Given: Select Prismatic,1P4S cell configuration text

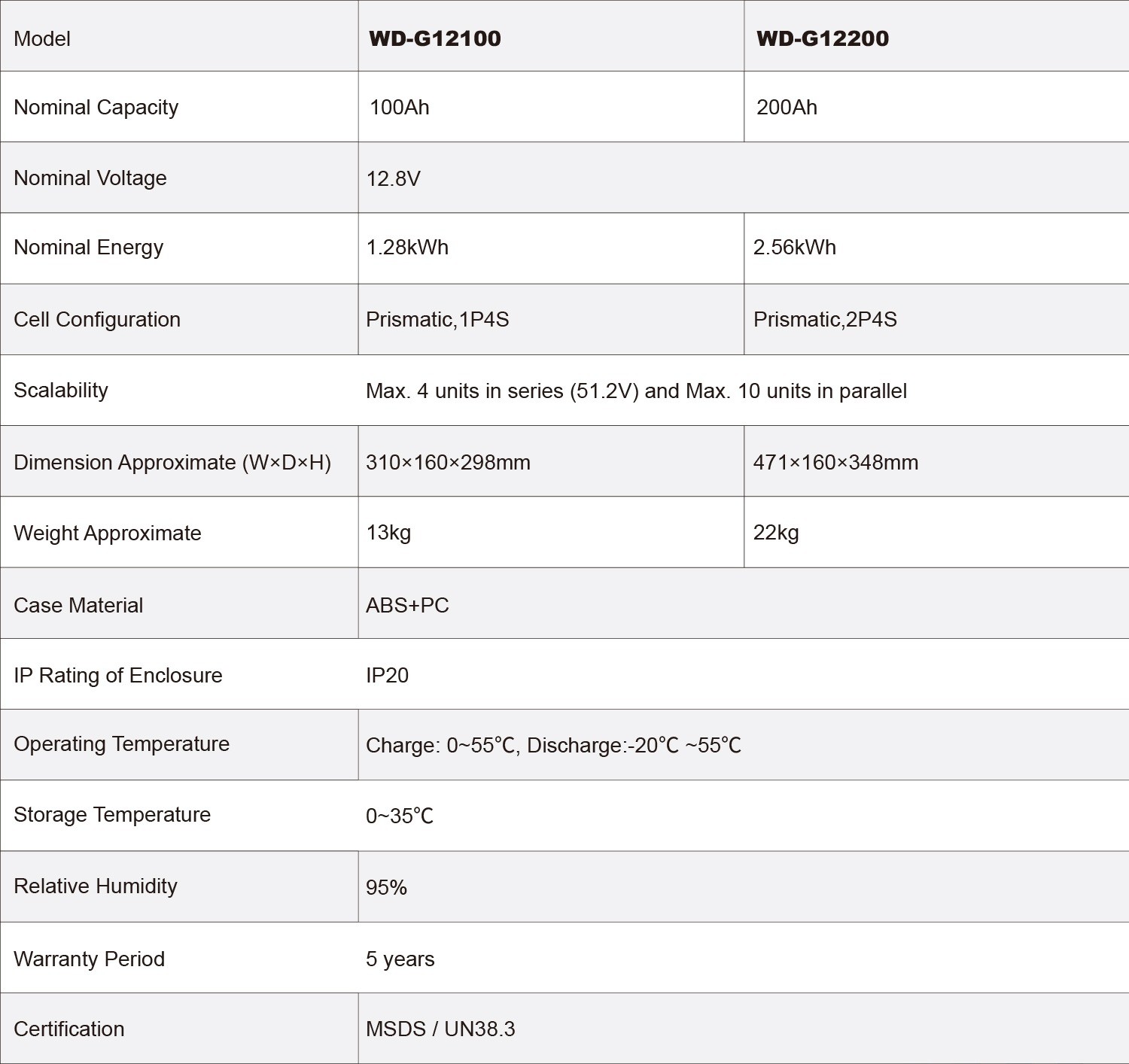Looking at the screenshot, I should pos(437,320).
